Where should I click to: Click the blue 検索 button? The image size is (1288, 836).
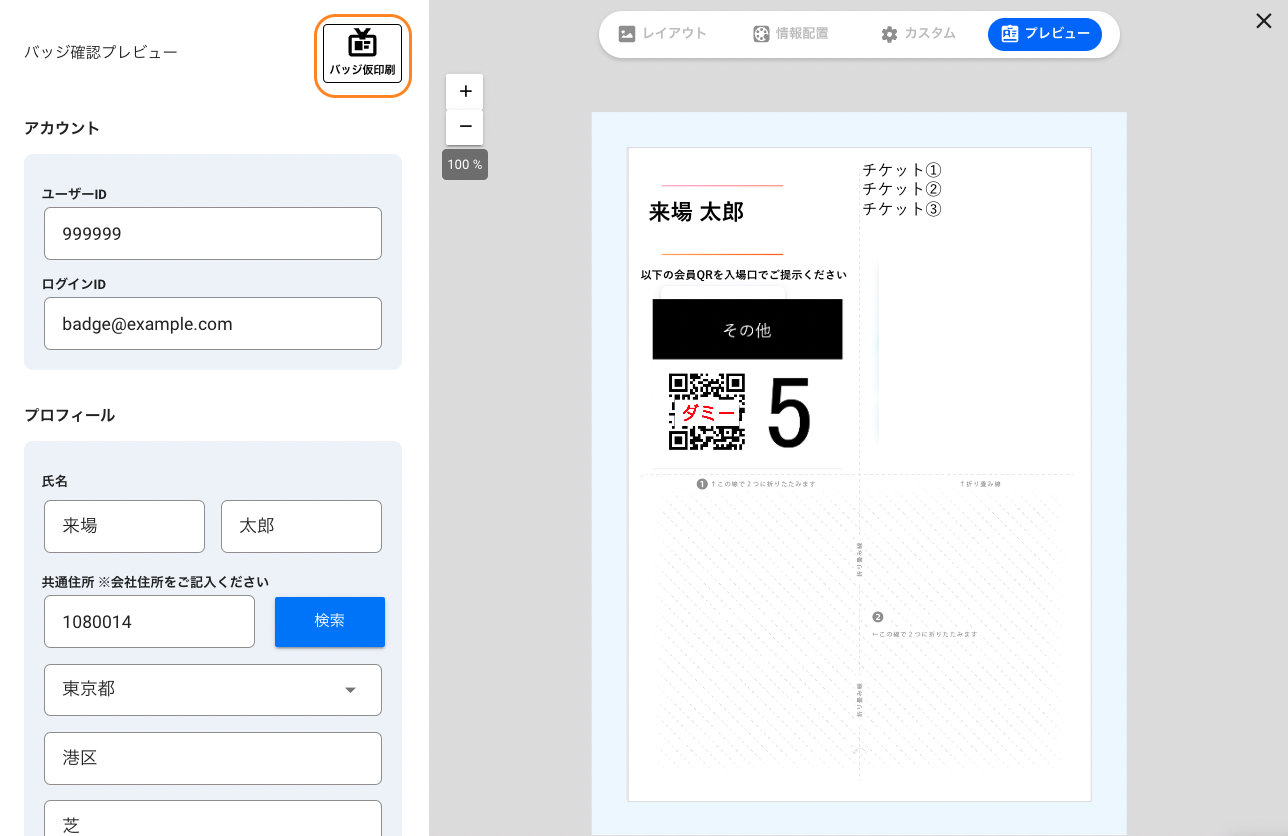[330, 622]
